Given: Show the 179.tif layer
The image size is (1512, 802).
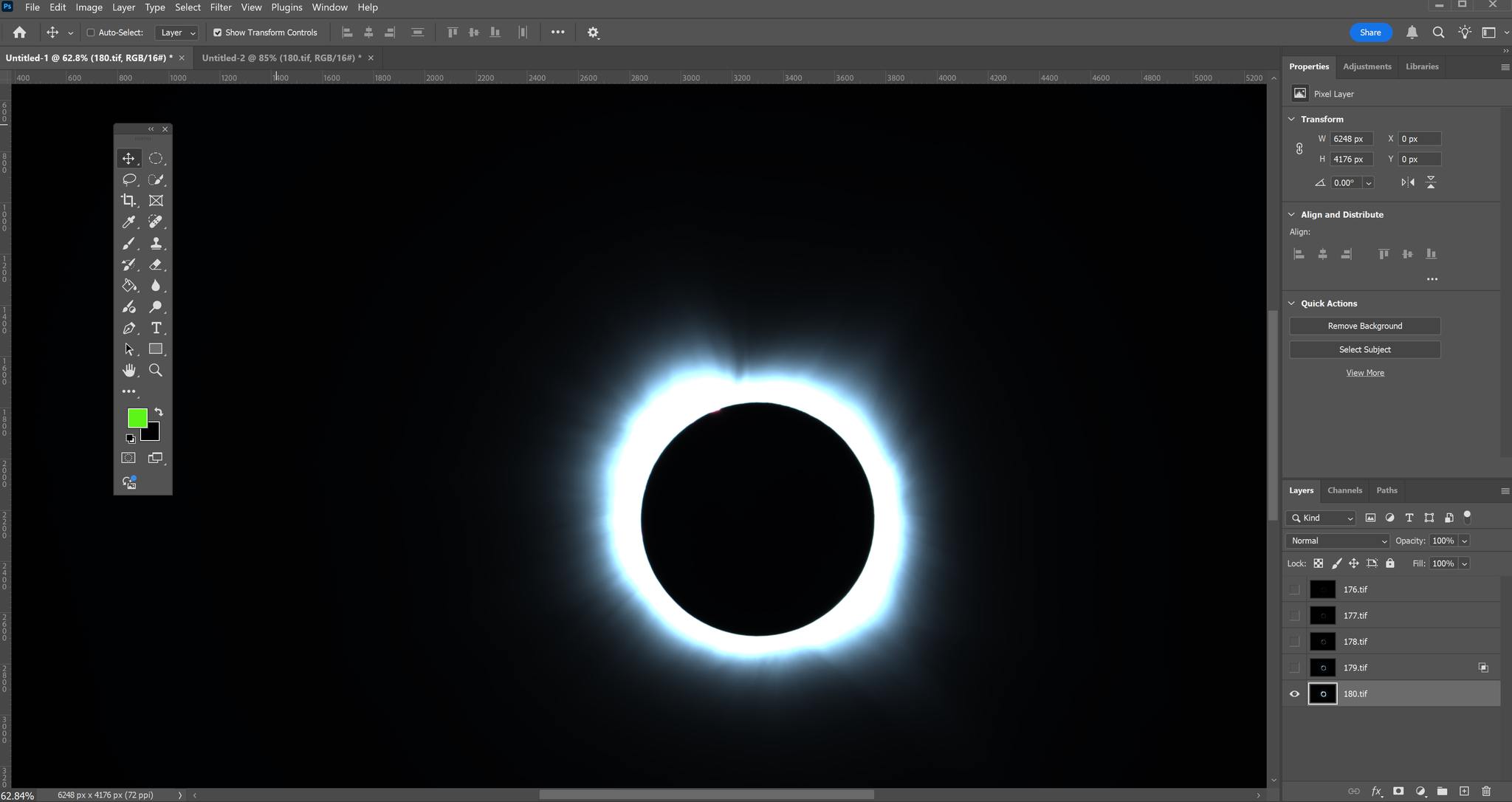Looking at the screenshot, I should click(1294, 668).
